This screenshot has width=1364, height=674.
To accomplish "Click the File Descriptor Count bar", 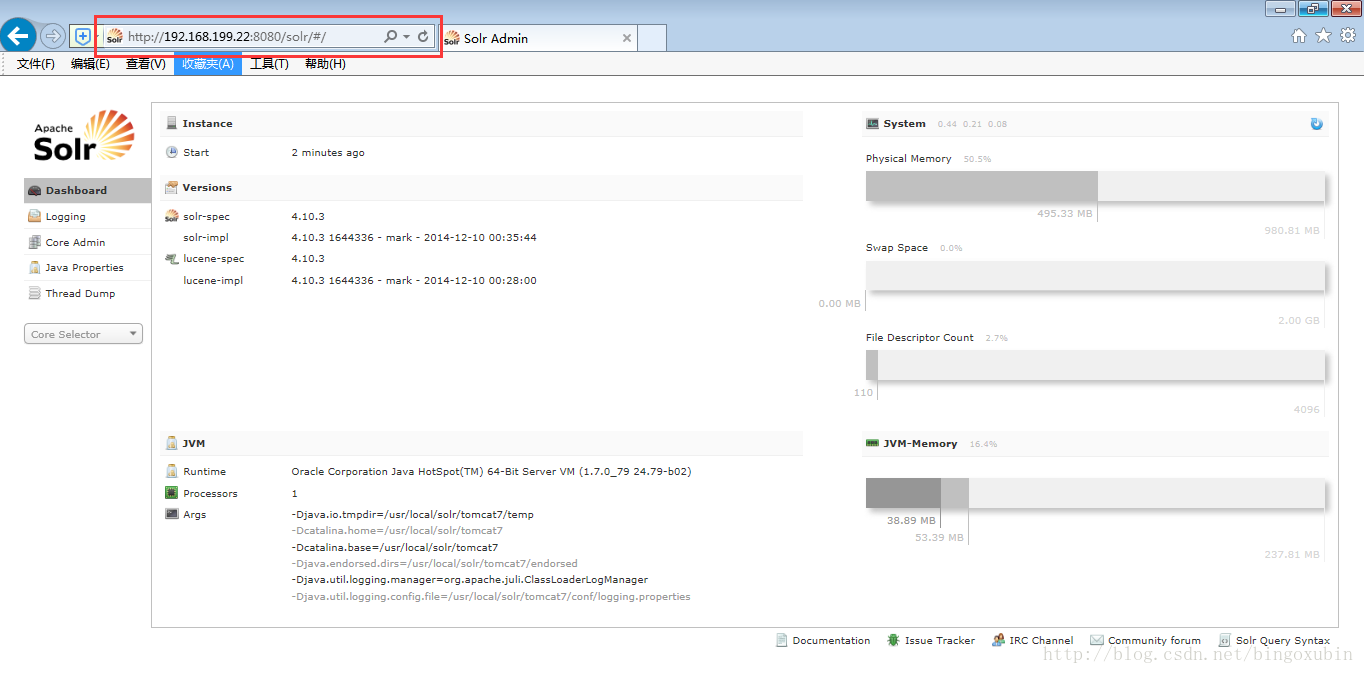I will [1095, 366].
